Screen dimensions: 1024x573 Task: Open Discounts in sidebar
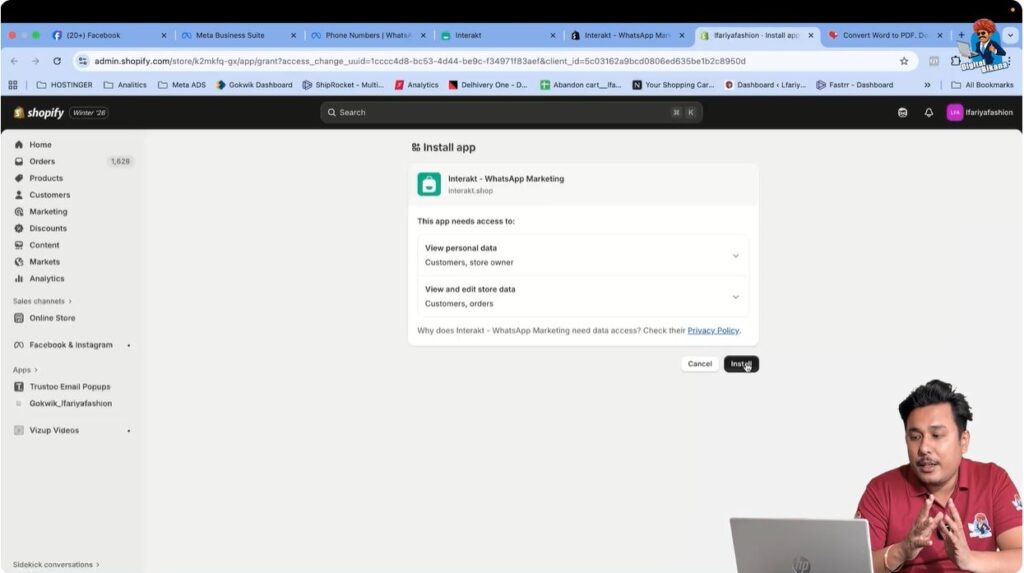[x=48, y=228]
